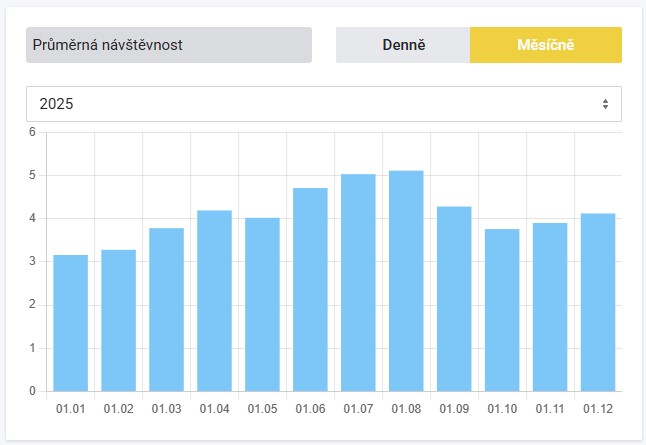The height and width of the screenshot is (445, 646).
Task: Select the bar for 01.10
Action: 502,310
